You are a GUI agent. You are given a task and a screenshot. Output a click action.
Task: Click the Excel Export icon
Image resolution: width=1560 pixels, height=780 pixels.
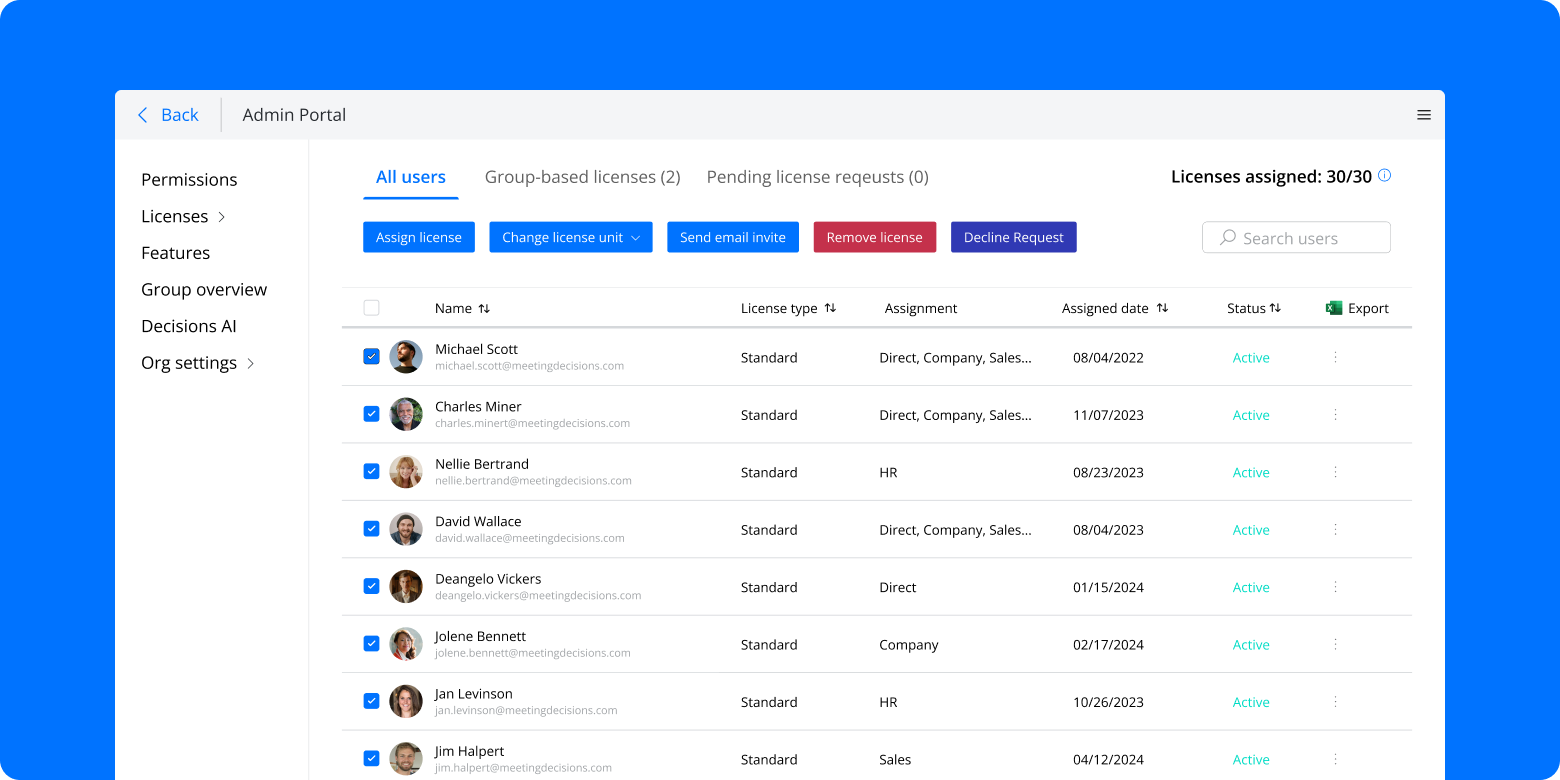[1334, 308]
